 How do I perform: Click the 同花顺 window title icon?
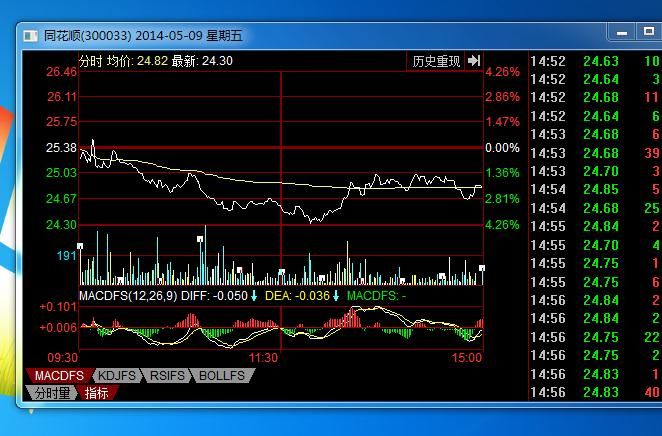point(30,36)
